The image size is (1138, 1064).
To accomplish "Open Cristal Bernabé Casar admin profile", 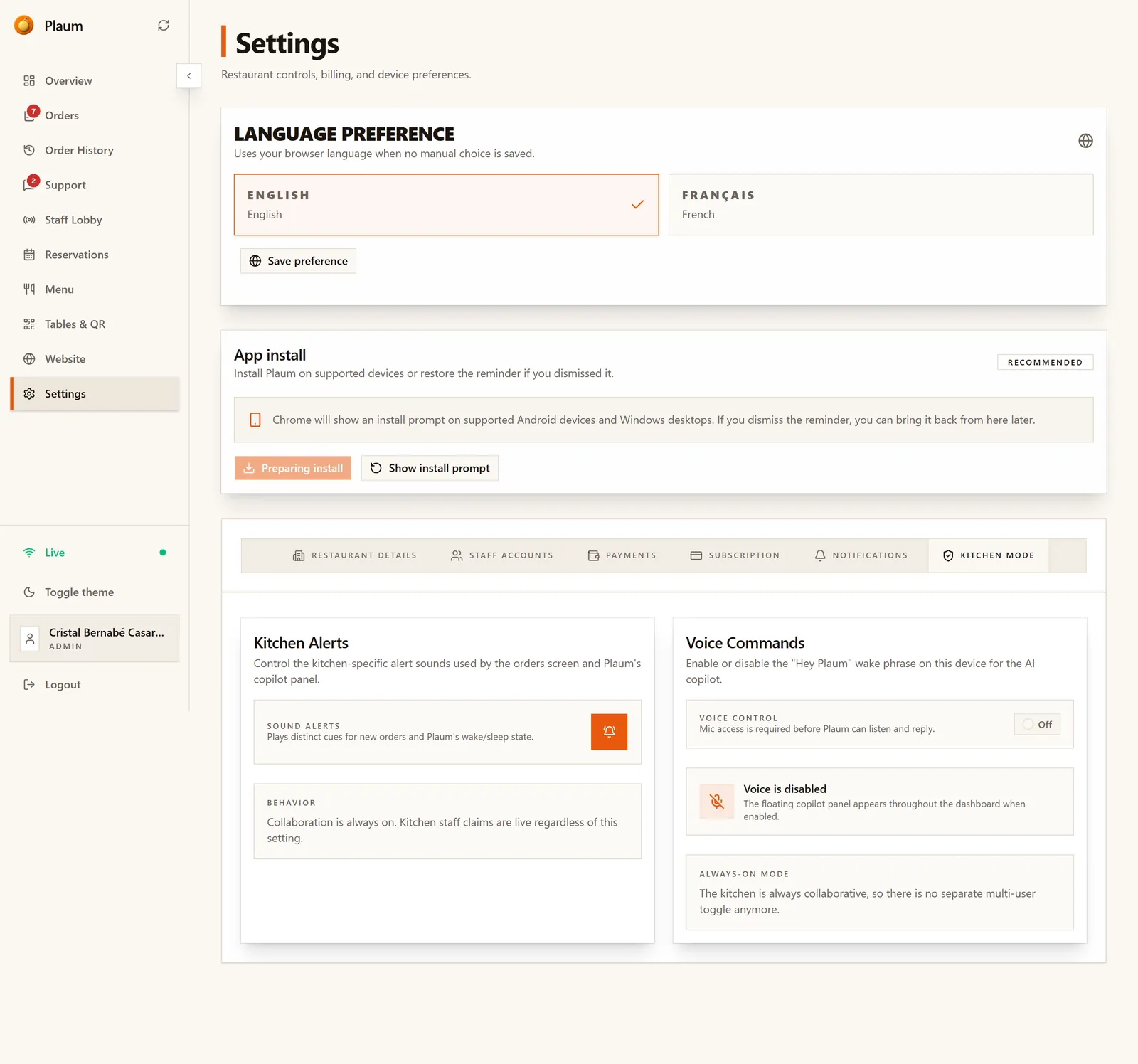I will point(94,638).
